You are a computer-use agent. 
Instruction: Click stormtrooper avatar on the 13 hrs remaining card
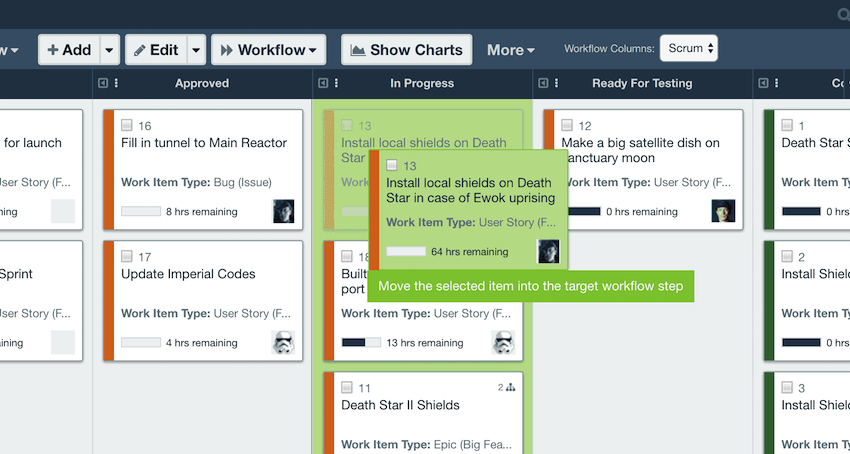point(503,342)
